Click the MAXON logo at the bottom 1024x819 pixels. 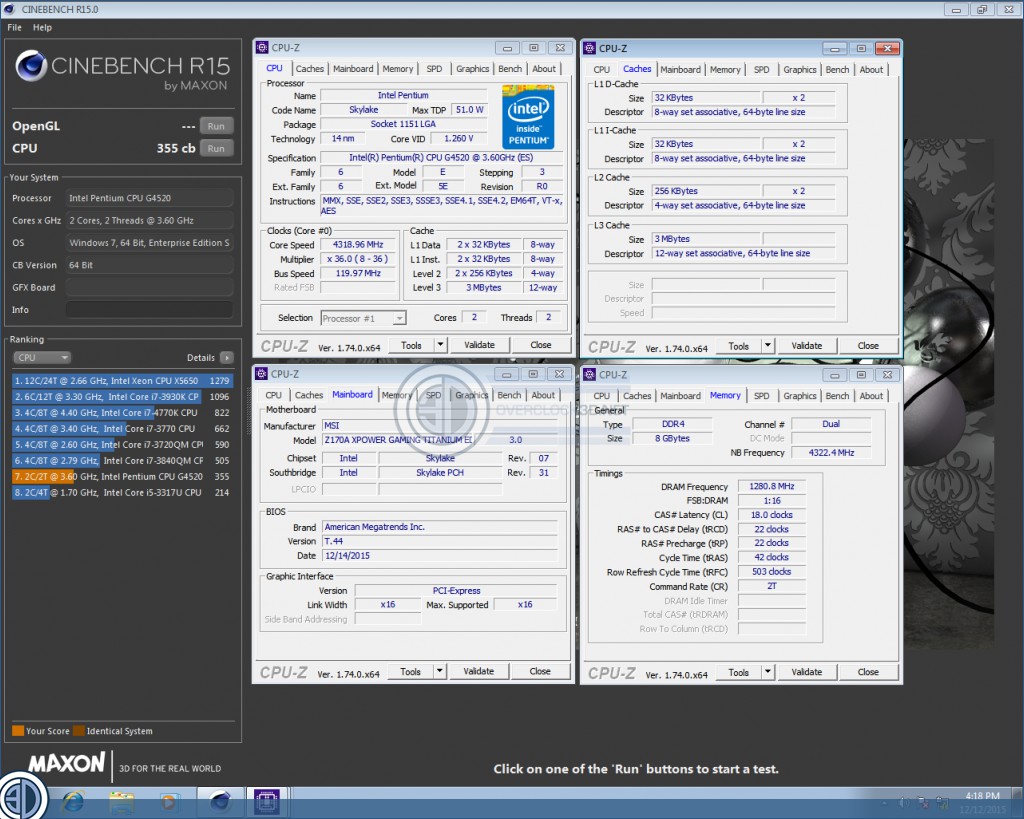pos(66,763)
